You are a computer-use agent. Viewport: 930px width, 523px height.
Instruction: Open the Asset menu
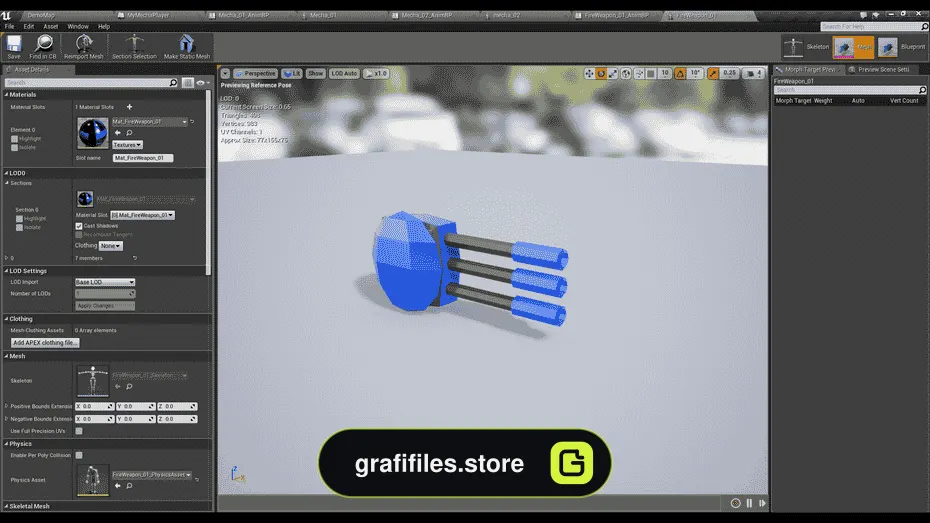tap(50, 27)
